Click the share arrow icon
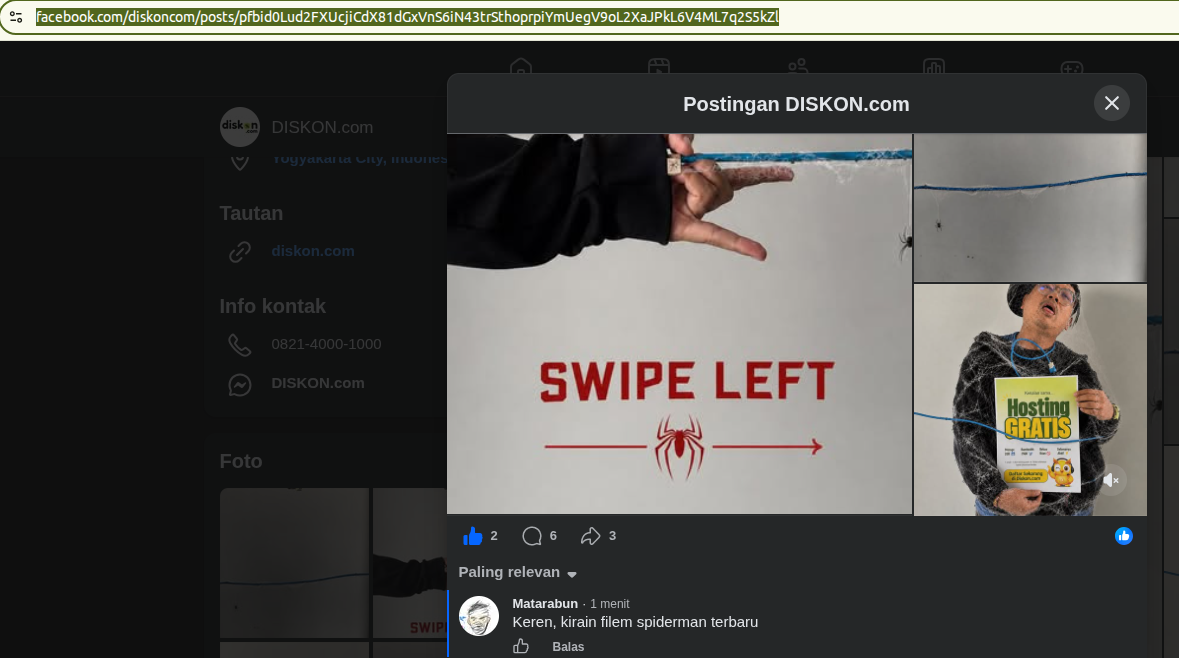This screenshot has height=658, width=1179. pyautogui.click(x=590, y=535)
